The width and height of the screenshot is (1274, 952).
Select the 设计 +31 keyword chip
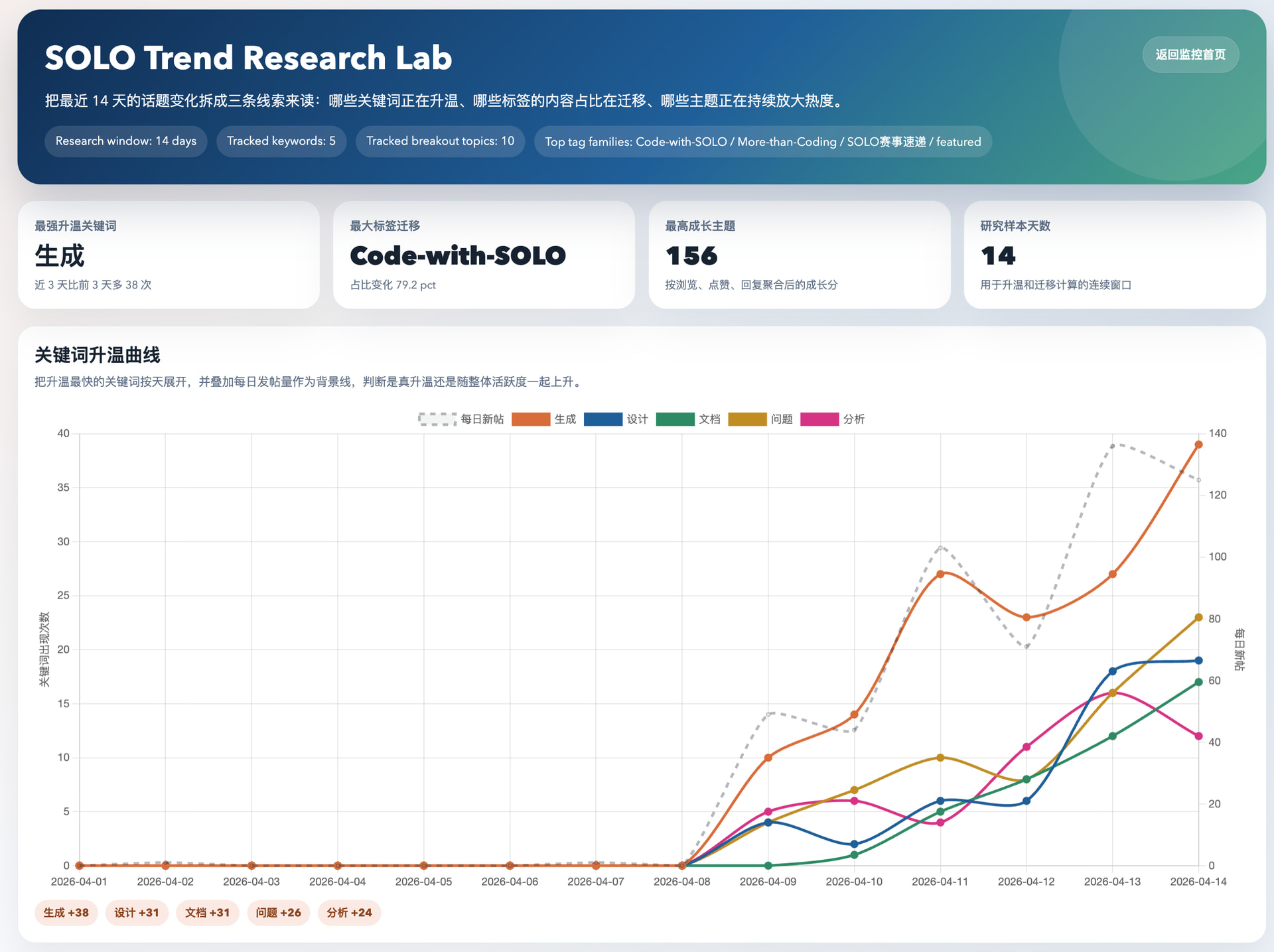coord(137,912)
